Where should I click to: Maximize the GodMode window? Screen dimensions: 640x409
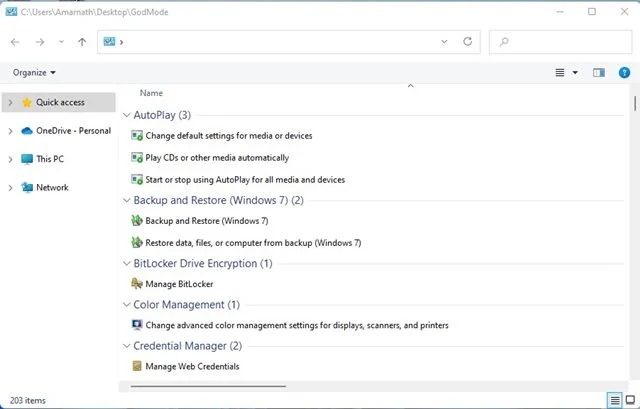point(592,12)
